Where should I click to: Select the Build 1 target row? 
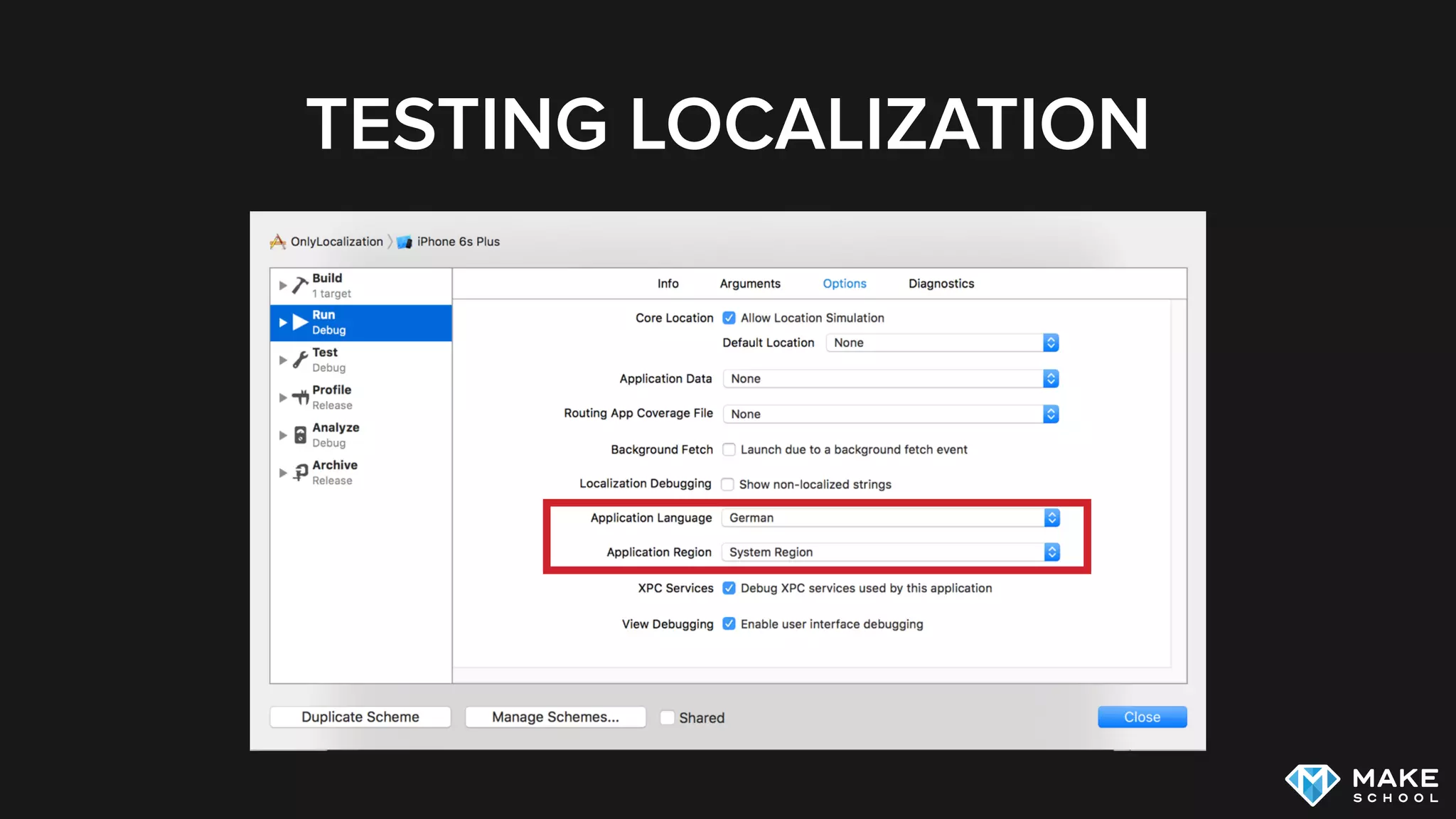point(361,286)
